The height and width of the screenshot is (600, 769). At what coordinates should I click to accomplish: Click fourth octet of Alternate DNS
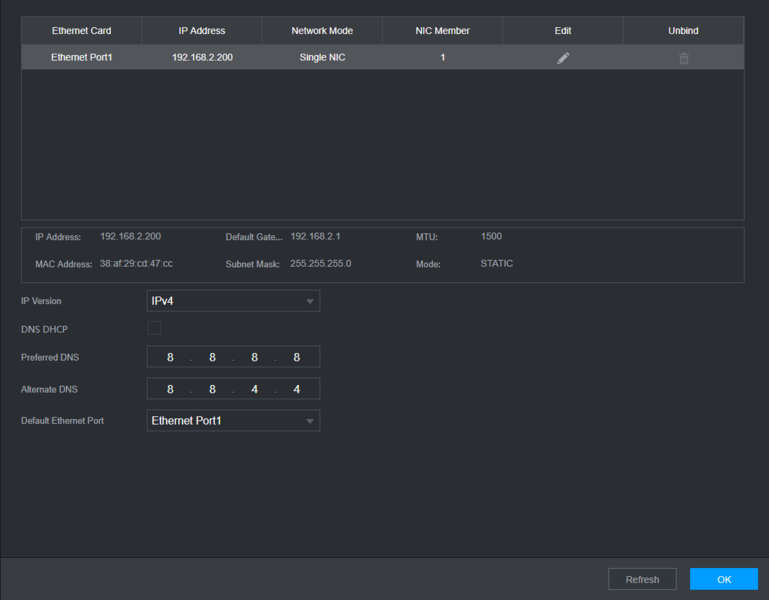(x=297, y=389)
